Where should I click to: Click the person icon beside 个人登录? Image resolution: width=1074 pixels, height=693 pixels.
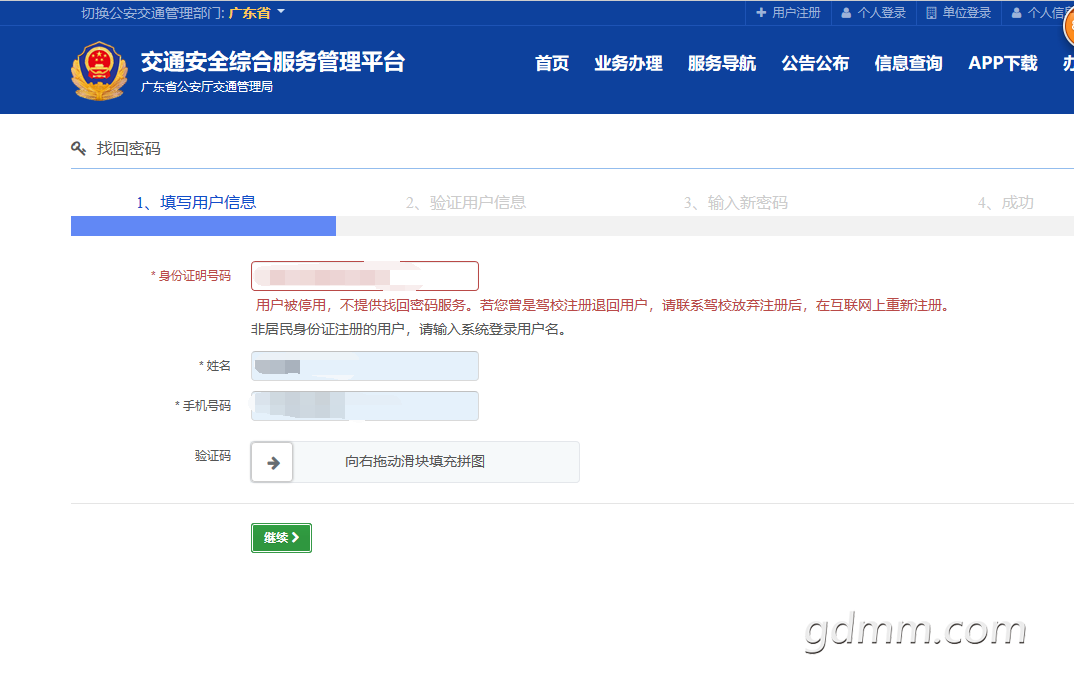coord(846,13)
